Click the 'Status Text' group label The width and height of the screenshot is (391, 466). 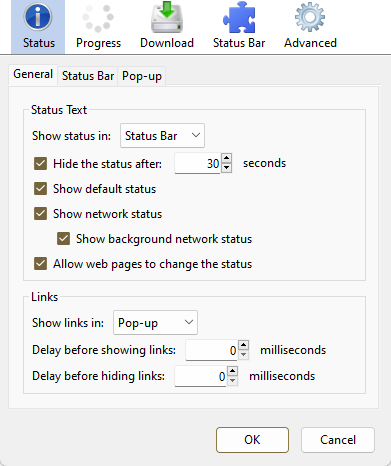click(x=59, y=110)
